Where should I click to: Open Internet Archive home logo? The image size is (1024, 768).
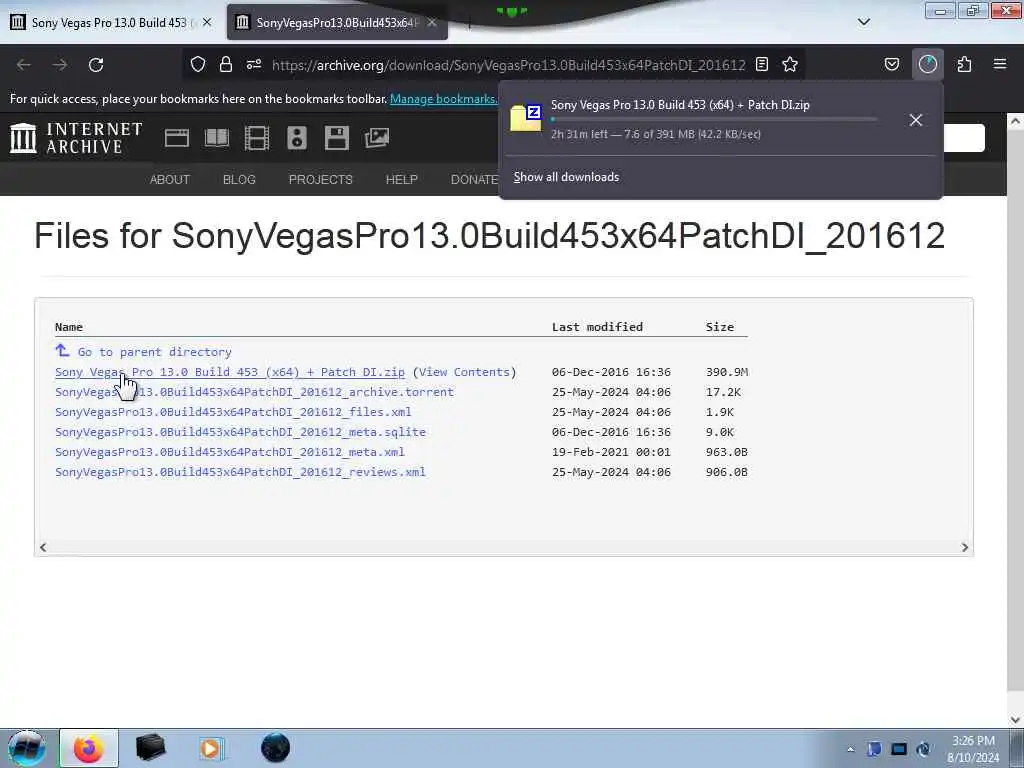point(76,138)
